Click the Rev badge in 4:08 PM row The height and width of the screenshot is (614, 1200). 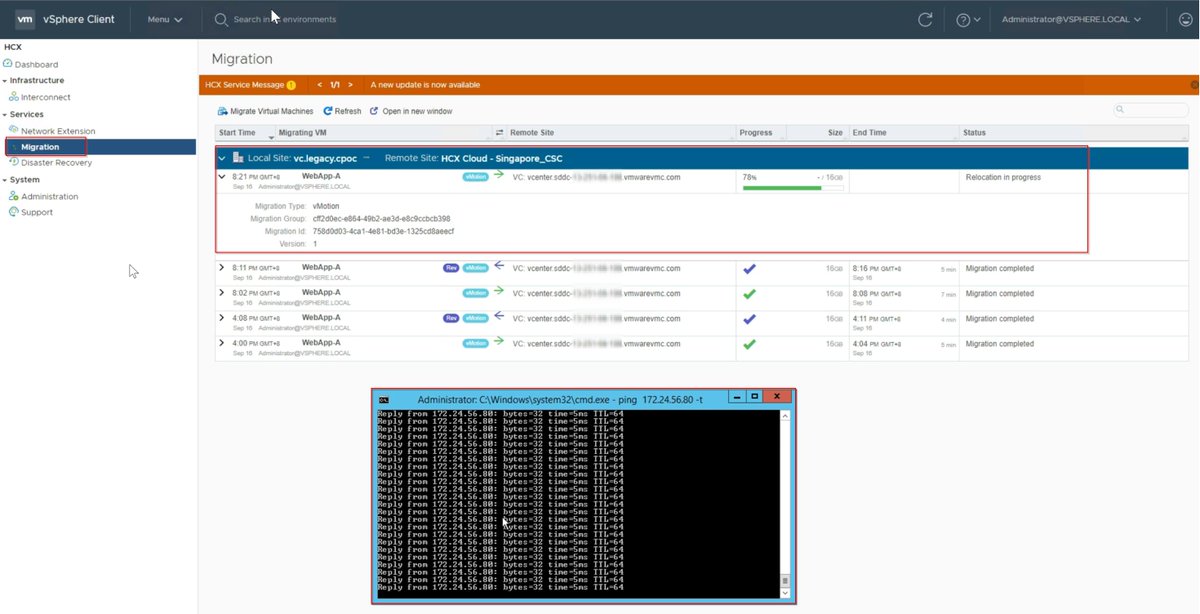tap(451, 318)
